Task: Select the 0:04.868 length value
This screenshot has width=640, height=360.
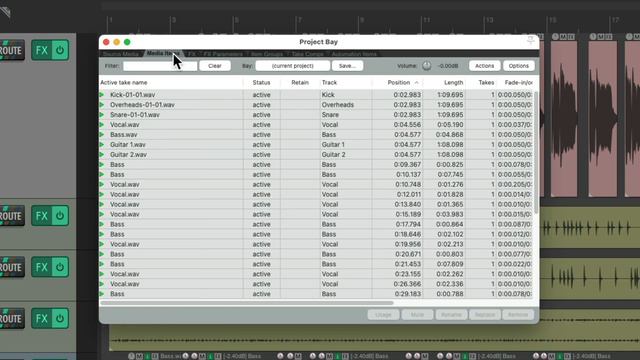Action: click(449, 135)
